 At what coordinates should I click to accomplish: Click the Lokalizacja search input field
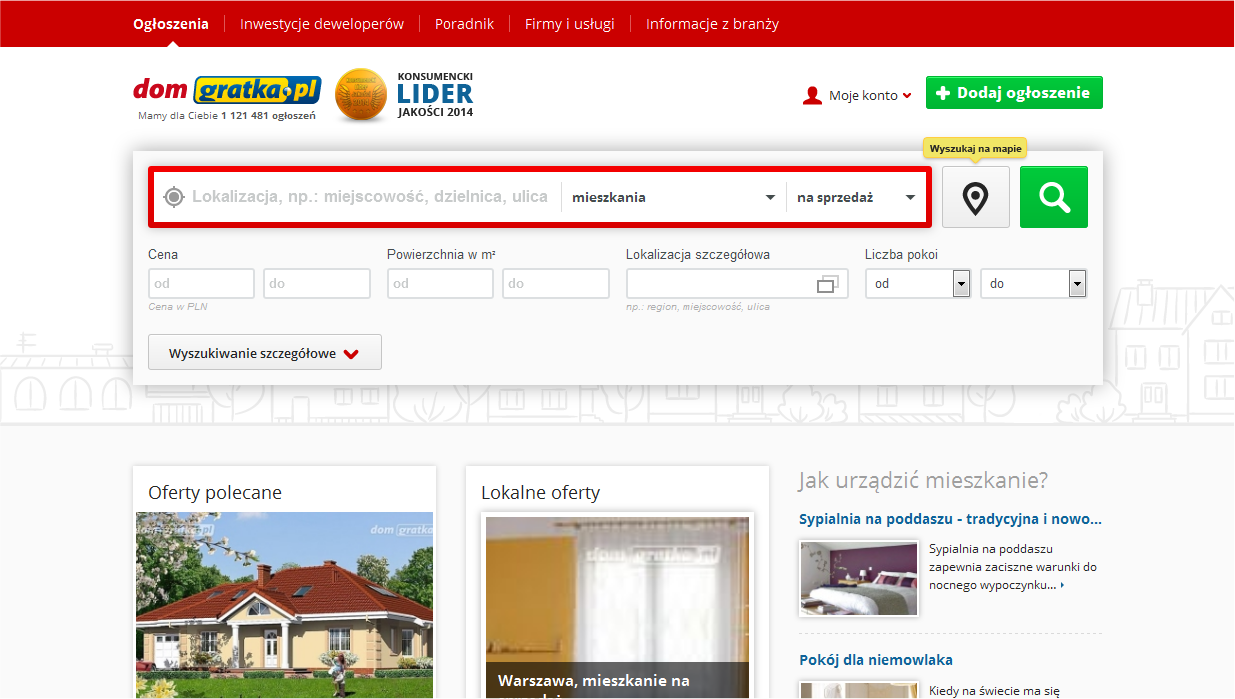click(x=370, y=197)
